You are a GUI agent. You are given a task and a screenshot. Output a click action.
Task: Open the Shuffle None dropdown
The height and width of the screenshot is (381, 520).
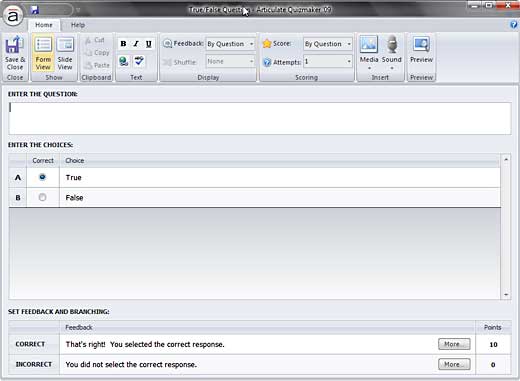coord(230,61)
